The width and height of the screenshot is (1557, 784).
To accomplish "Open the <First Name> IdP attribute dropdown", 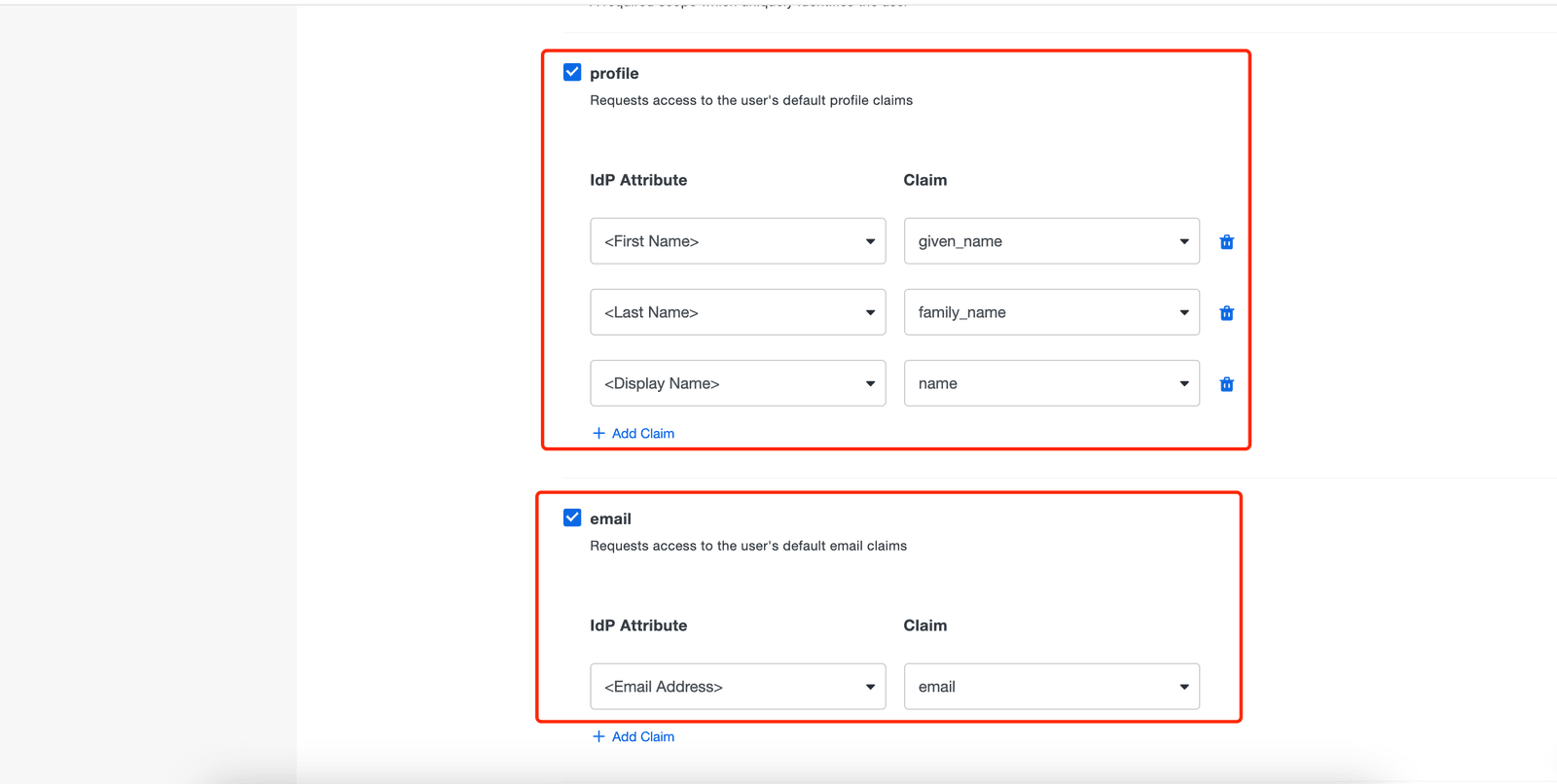I will [738, 241].
